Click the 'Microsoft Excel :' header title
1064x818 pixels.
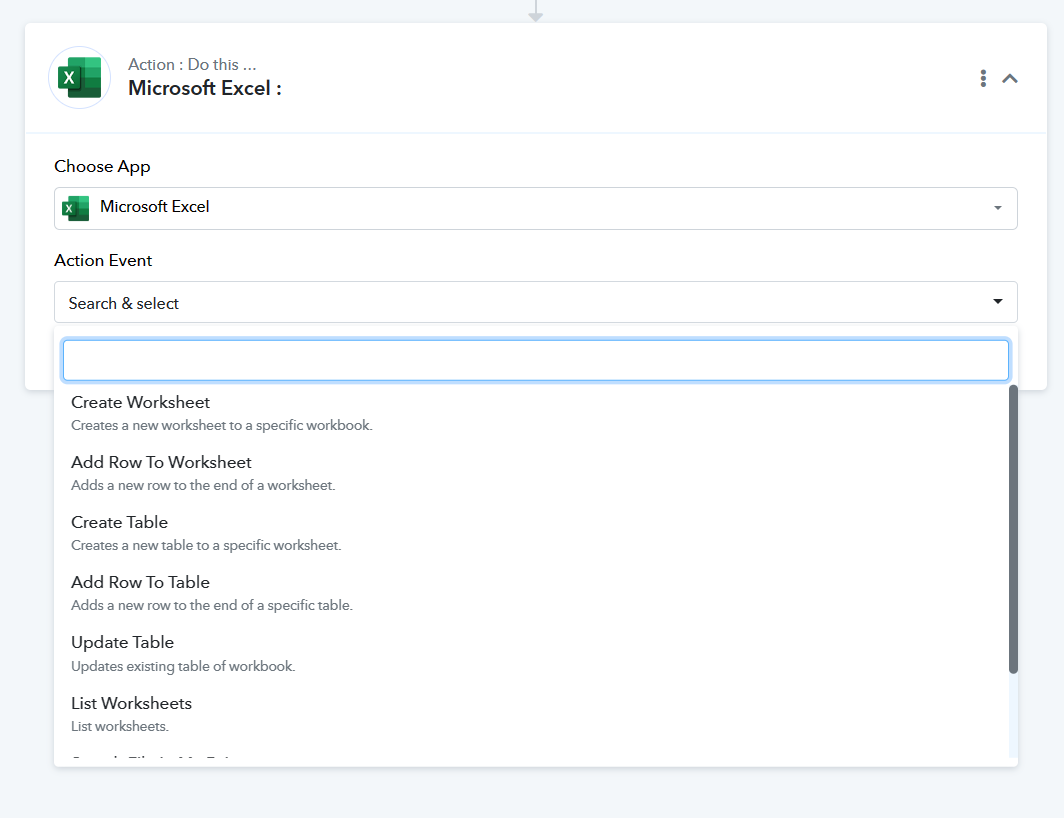205,88
